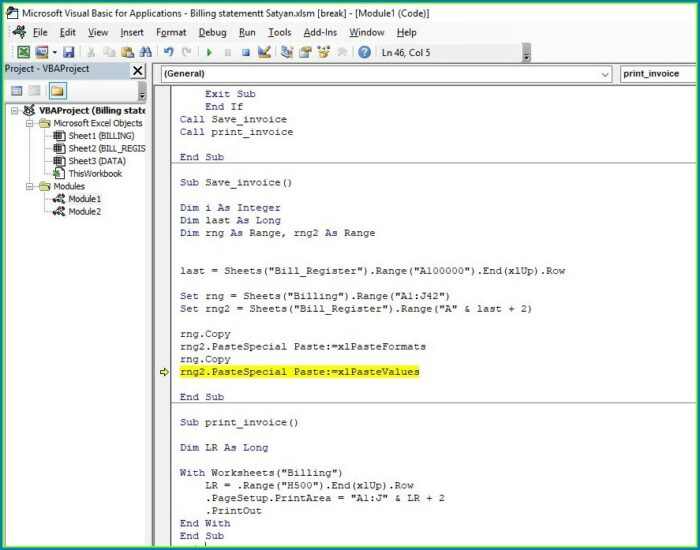The height and width of the screenshot is (550, 700).
Task: Select Sheet3 (DATA) in project tree
Action: tap(97, 161)
